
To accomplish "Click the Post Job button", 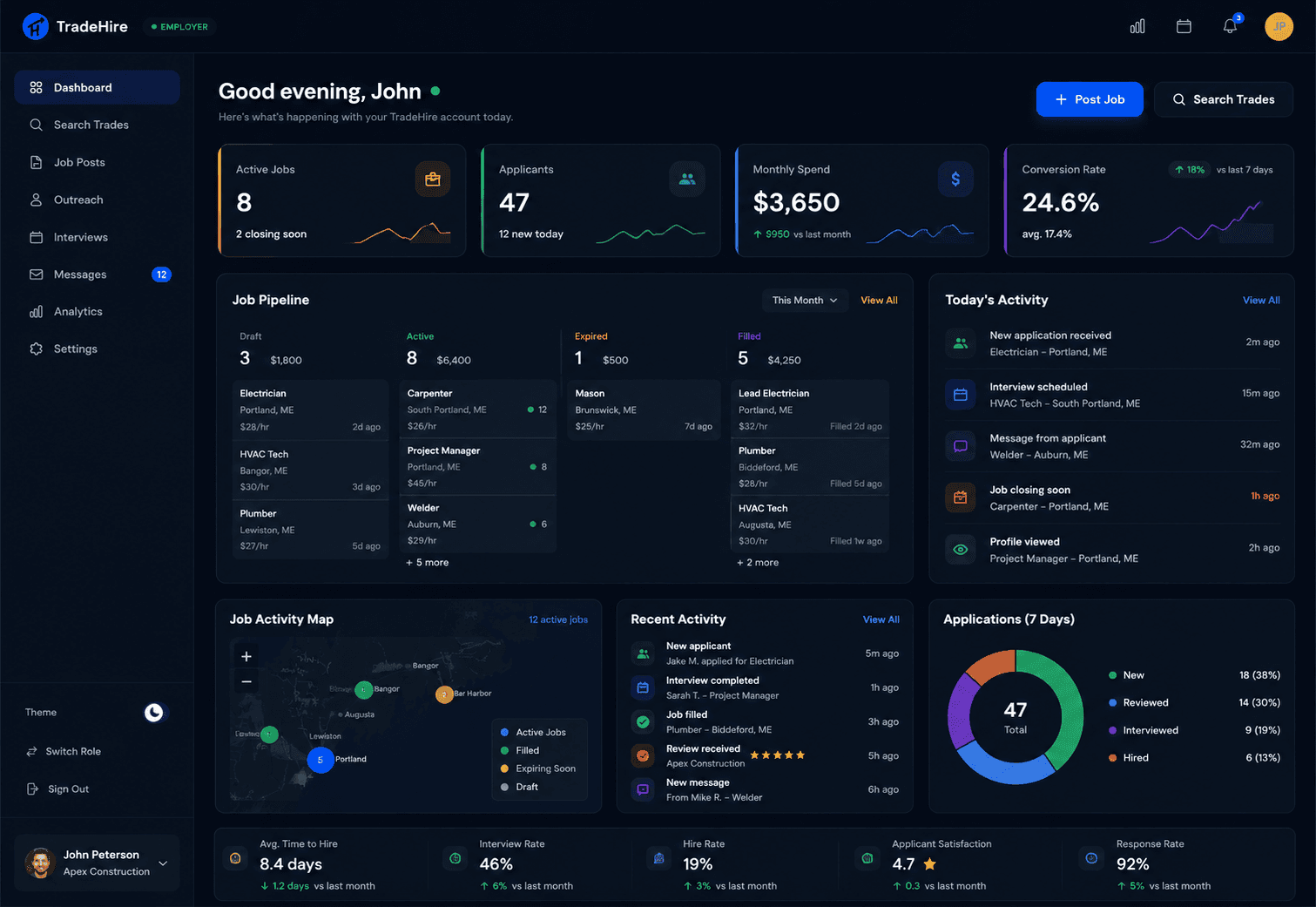I will 1090,99.
